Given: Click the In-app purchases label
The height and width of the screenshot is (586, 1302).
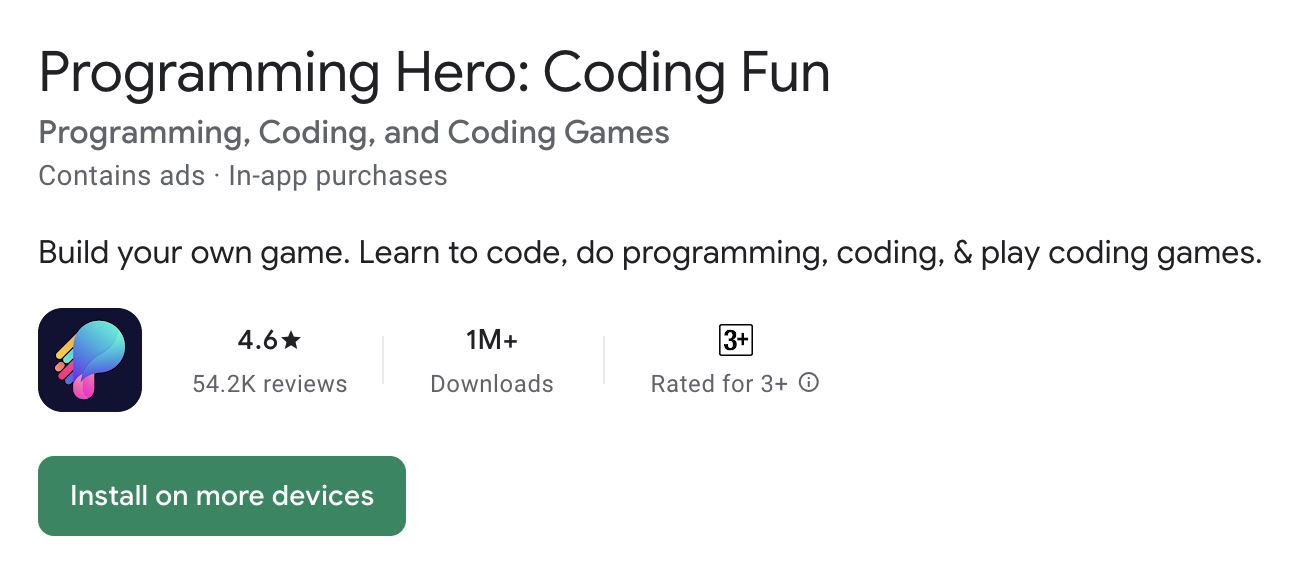Looking at the screenshot, I should pyautogui.click(x=338, y=175).
